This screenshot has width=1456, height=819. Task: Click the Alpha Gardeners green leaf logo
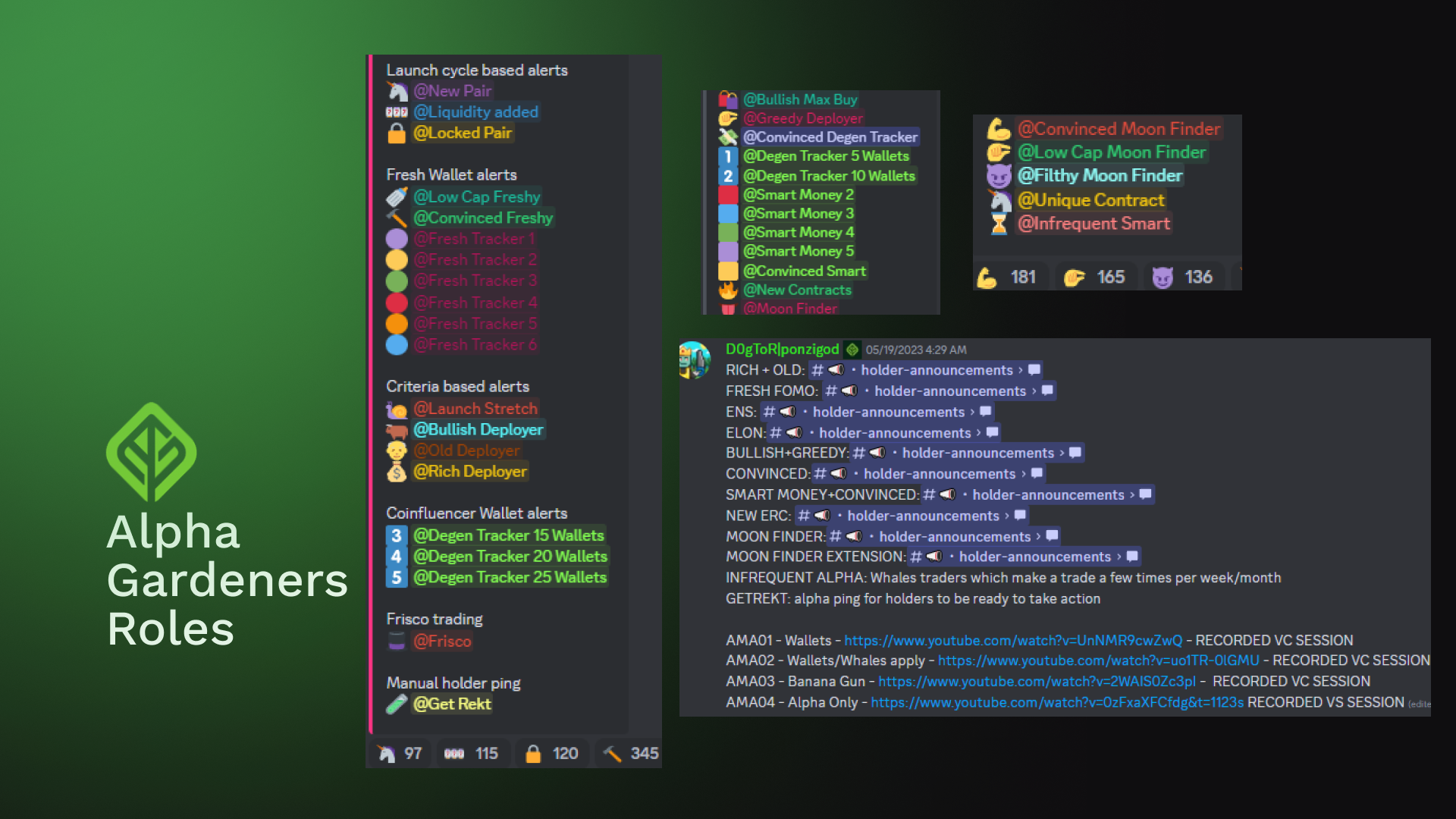pos(152,452)
